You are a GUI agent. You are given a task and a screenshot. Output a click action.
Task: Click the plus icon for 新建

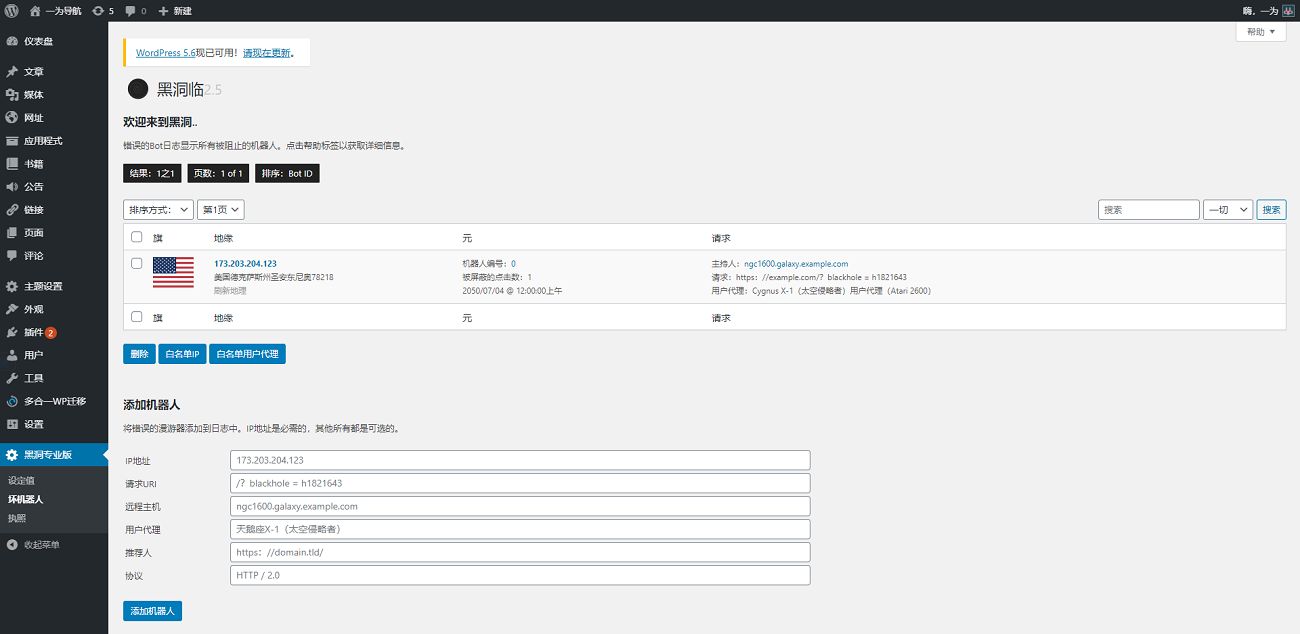pyautogui.click(x=163, y=10)
